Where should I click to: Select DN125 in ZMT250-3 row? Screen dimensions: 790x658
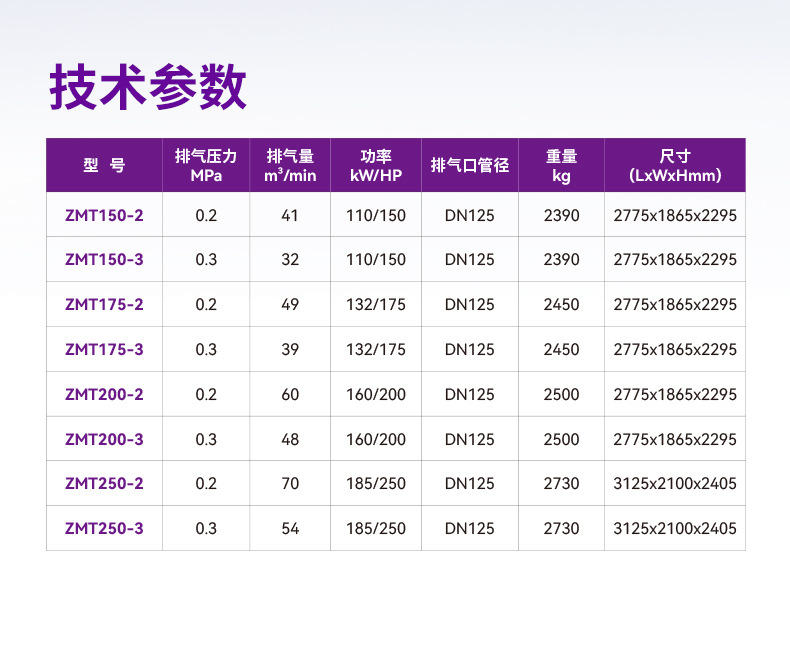[x=470, y=528]
